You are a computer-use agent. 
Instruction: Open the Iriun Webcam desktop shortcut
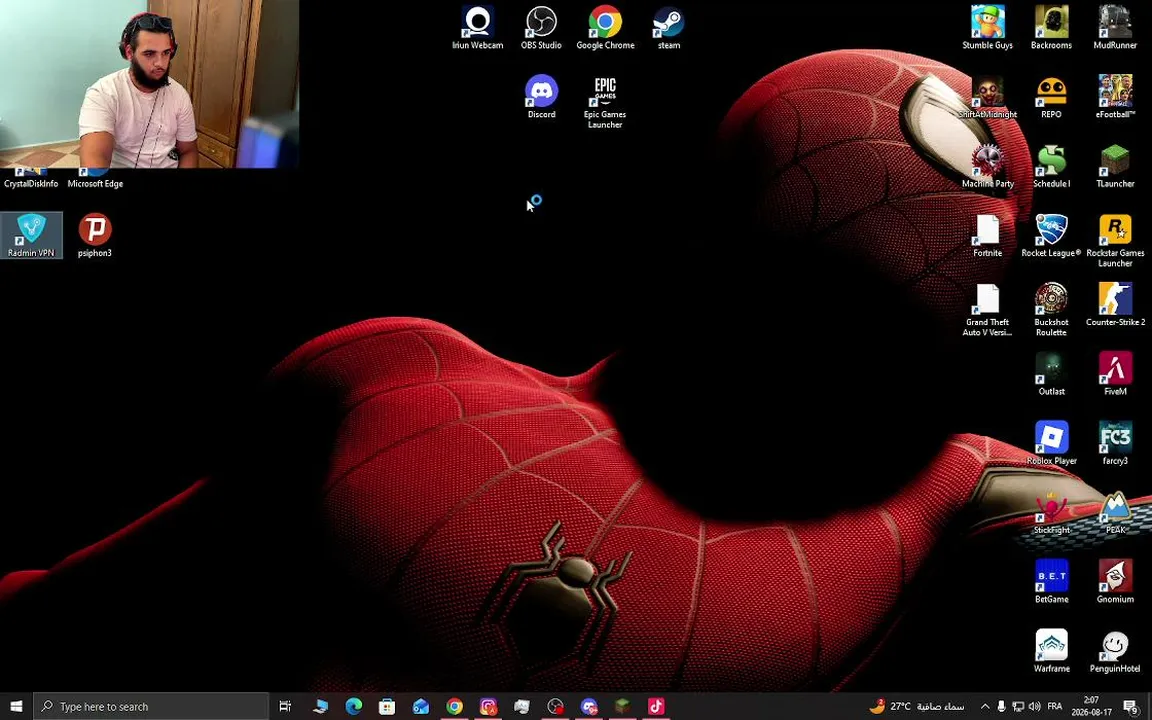click(478, 28)
